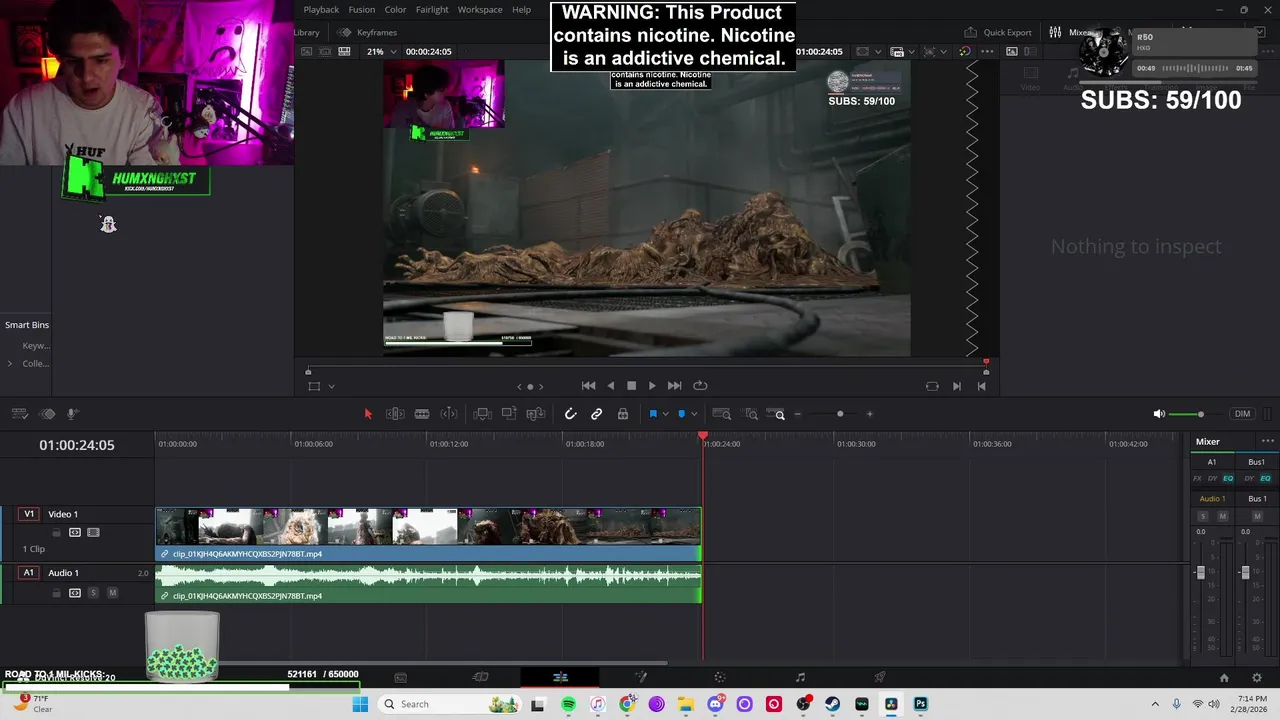
Task: Toggle the Mixer panel button
Action: click(1070, 32)
